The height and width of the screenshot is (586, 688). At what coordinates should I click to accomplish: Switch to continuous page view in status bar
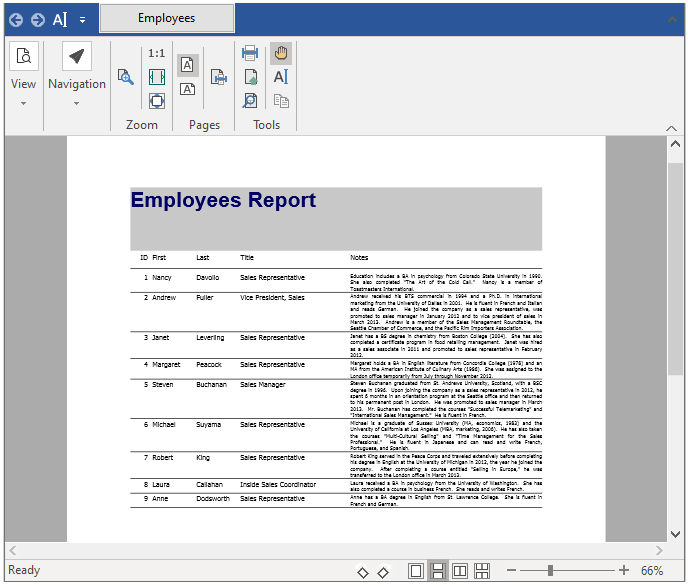pos(438,571)
